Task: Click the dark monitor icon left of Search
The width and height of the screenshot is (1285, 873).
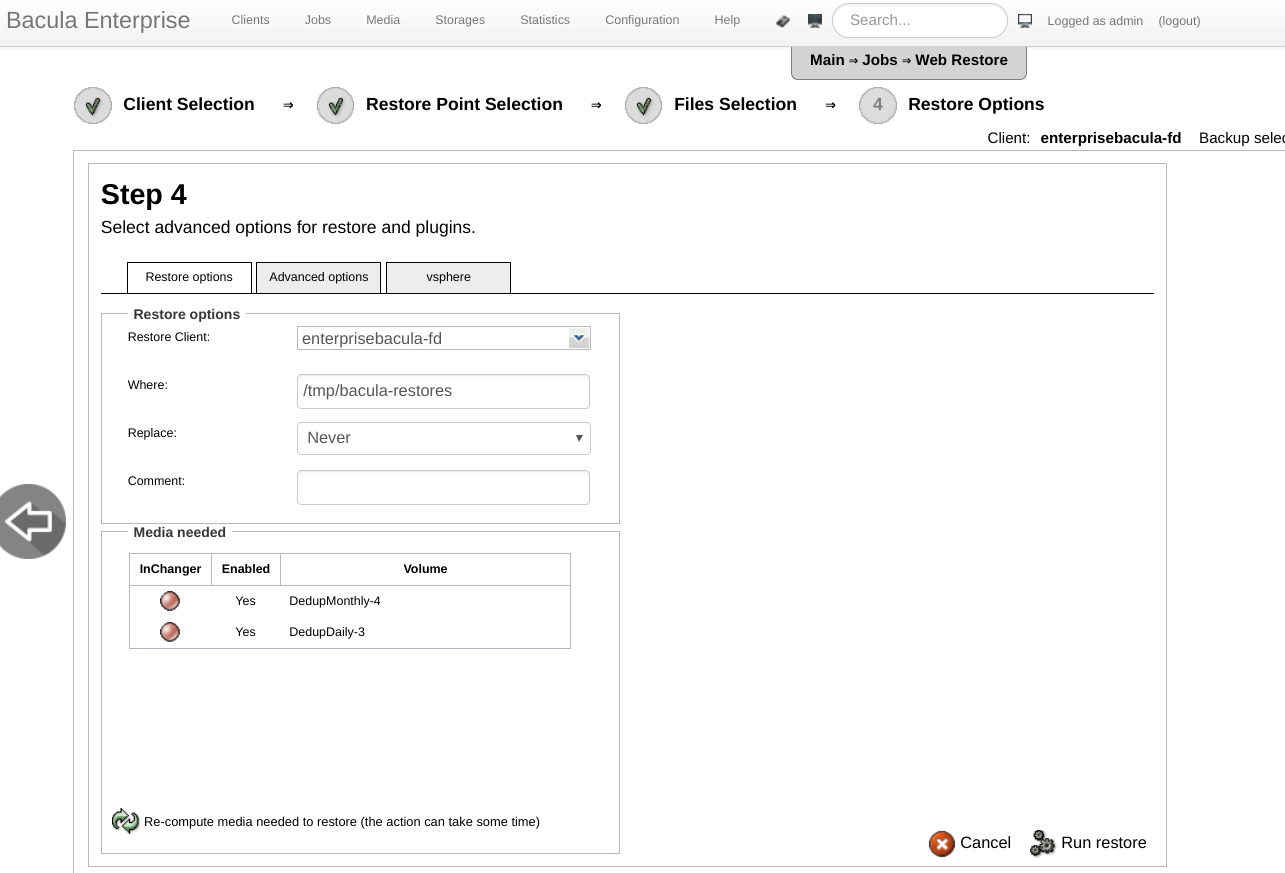Action: pos(815,21)
